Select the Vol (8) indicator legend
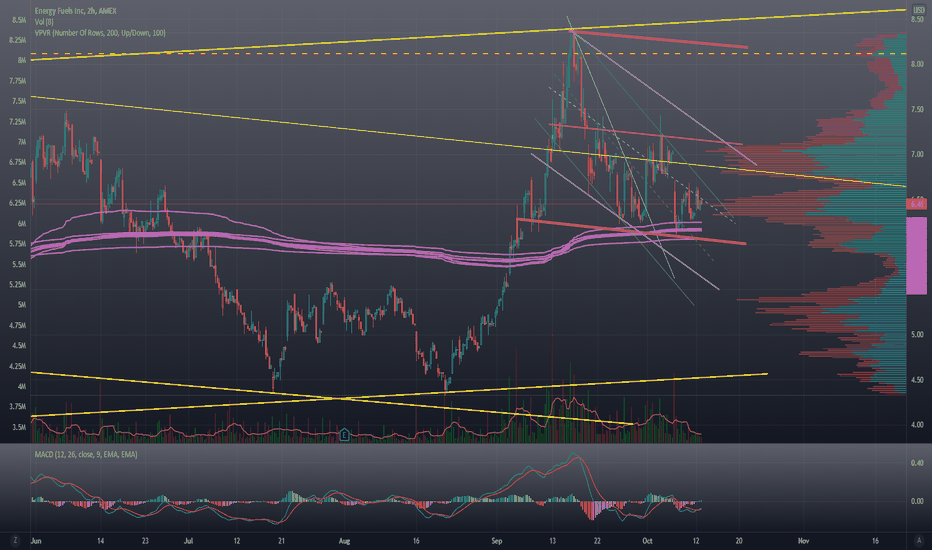The image size is (932, 550). 44,22
